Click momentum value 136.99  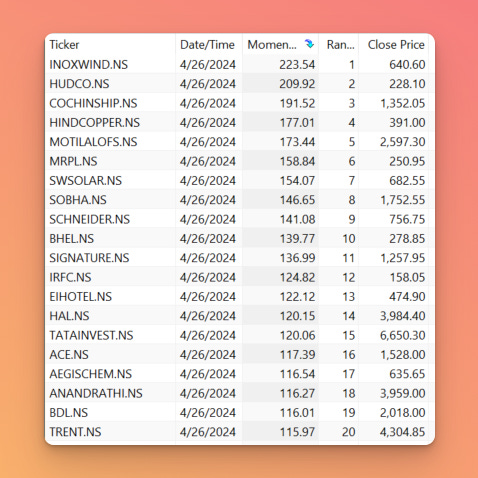tap(297, 258)
